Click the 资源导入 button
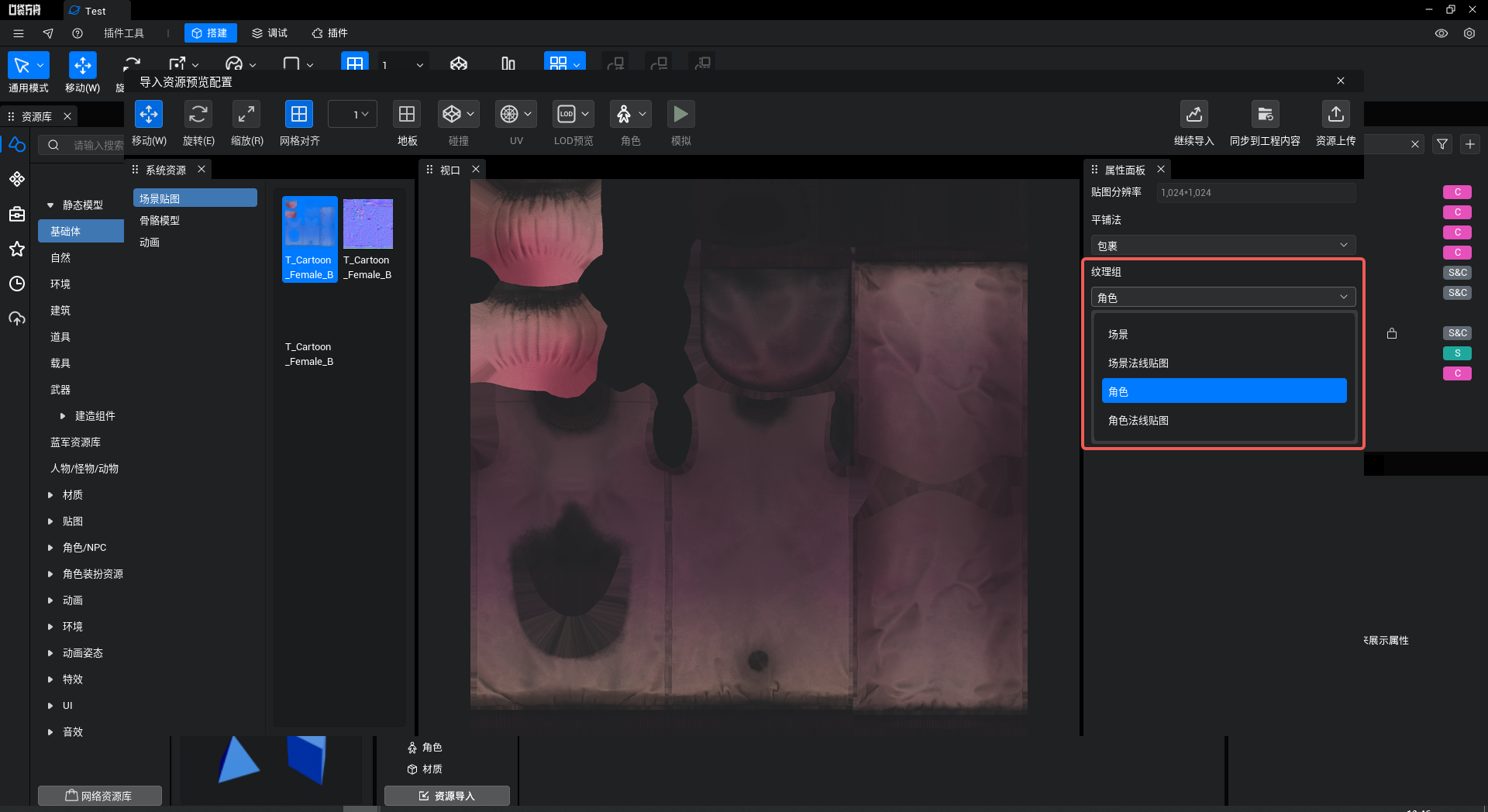Image resolution: width=1488 pixels, height=812 pixels. (x=447, y=796)
